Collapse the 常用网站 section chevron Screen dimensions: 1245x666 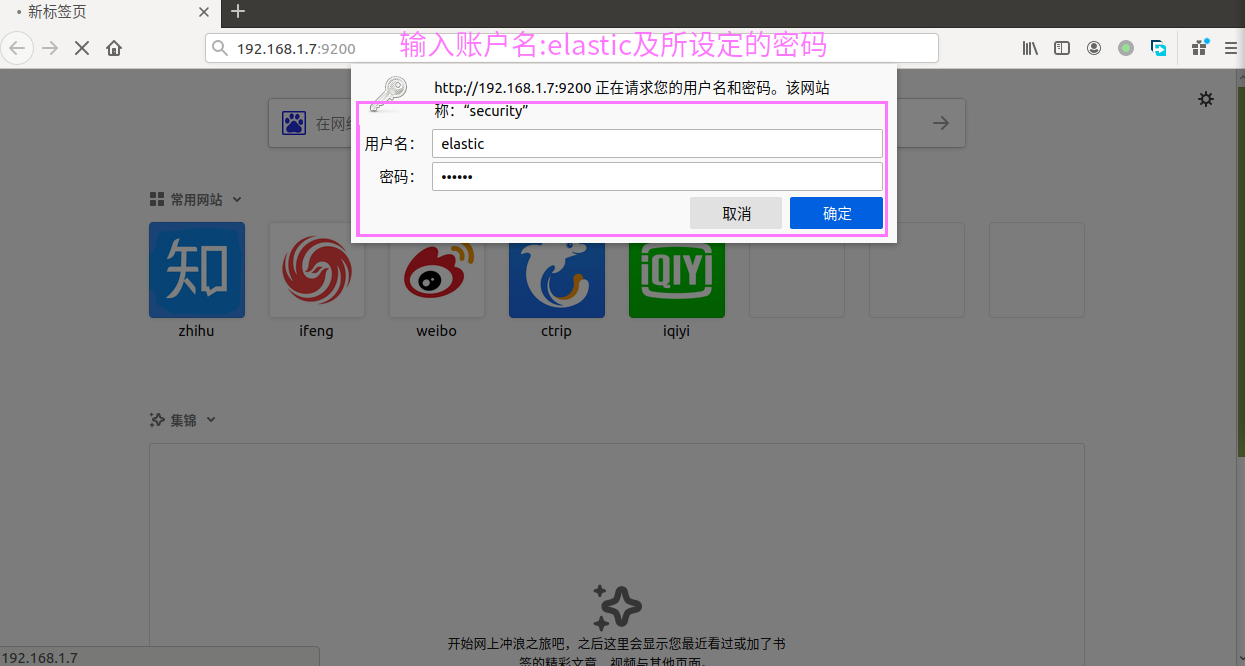[237, 200]
